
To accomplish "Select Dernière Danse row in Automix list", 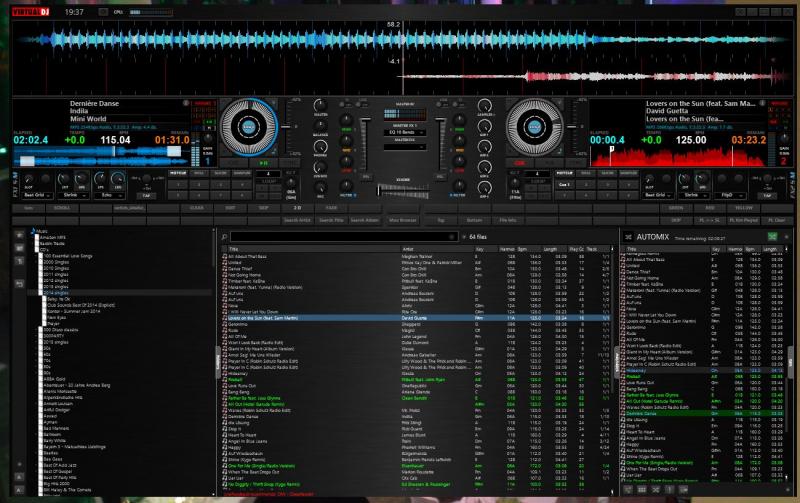I will (x=703, y=414).
